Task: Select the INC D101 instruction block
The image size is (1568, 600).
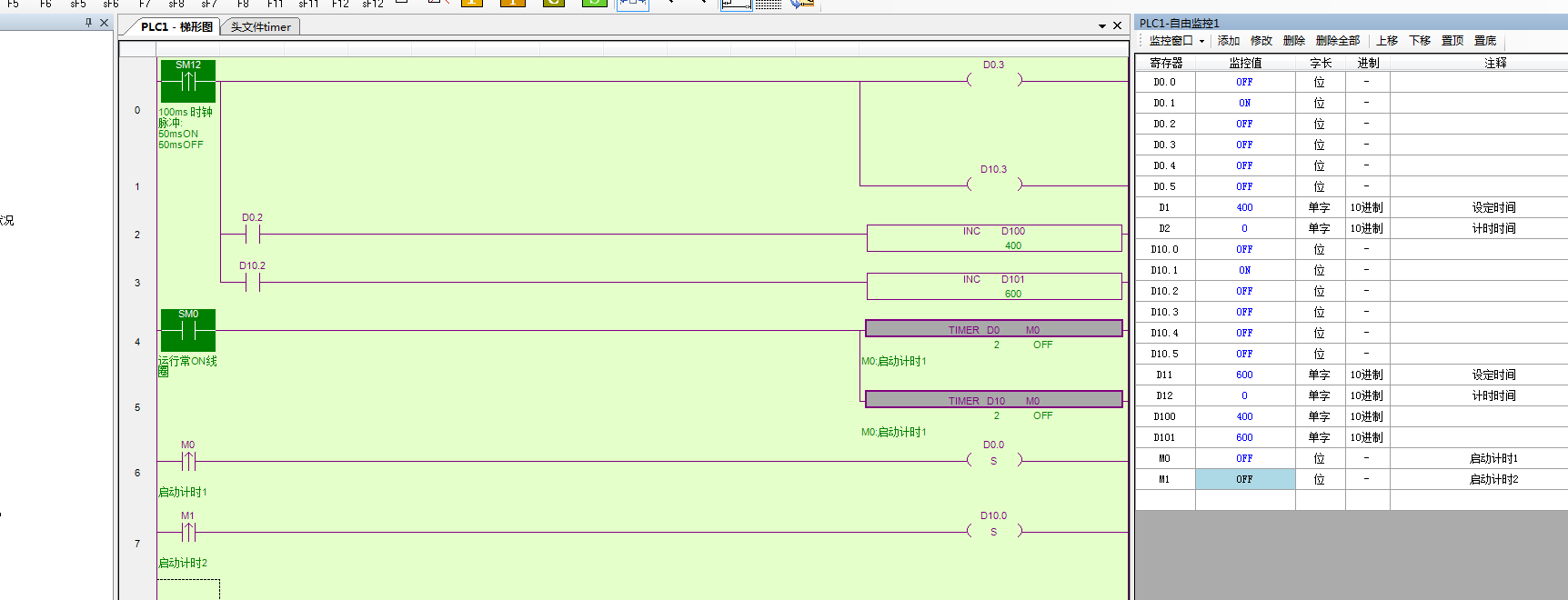Action: coord(994,286)
